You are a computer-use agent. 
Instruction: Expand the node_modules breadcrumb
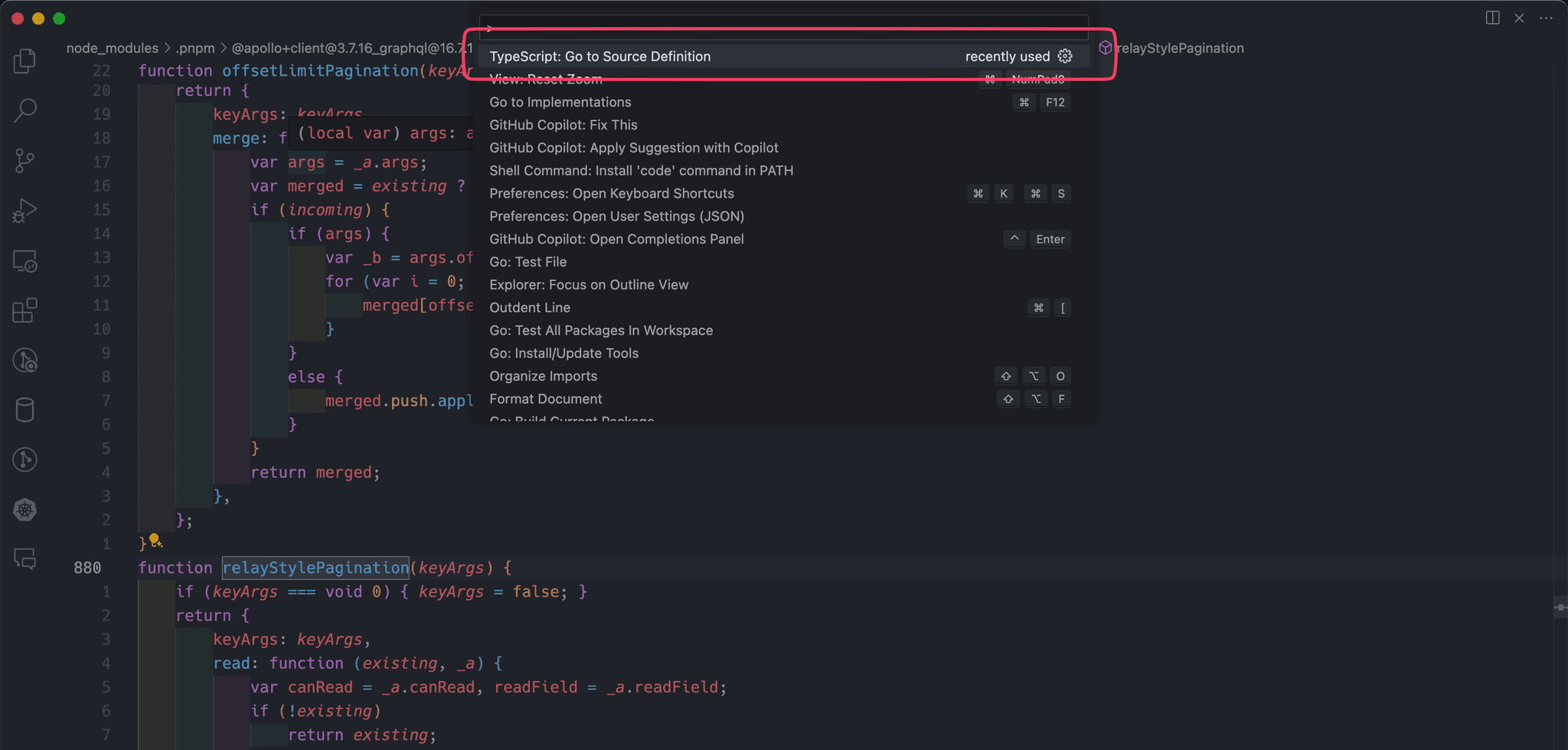click(112, 48)
